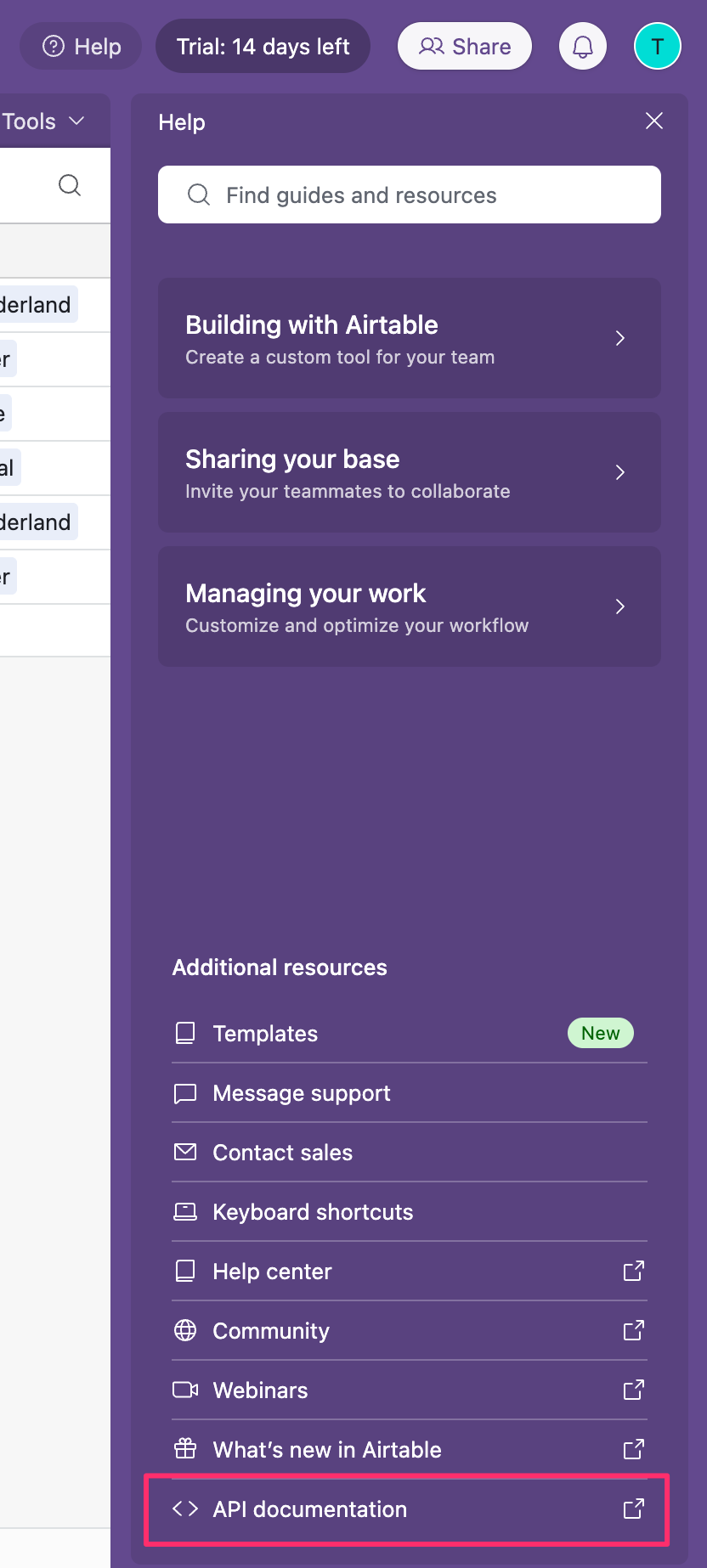Click the people icon in Share button
The image size is (707, 1568).
point(432,46)
